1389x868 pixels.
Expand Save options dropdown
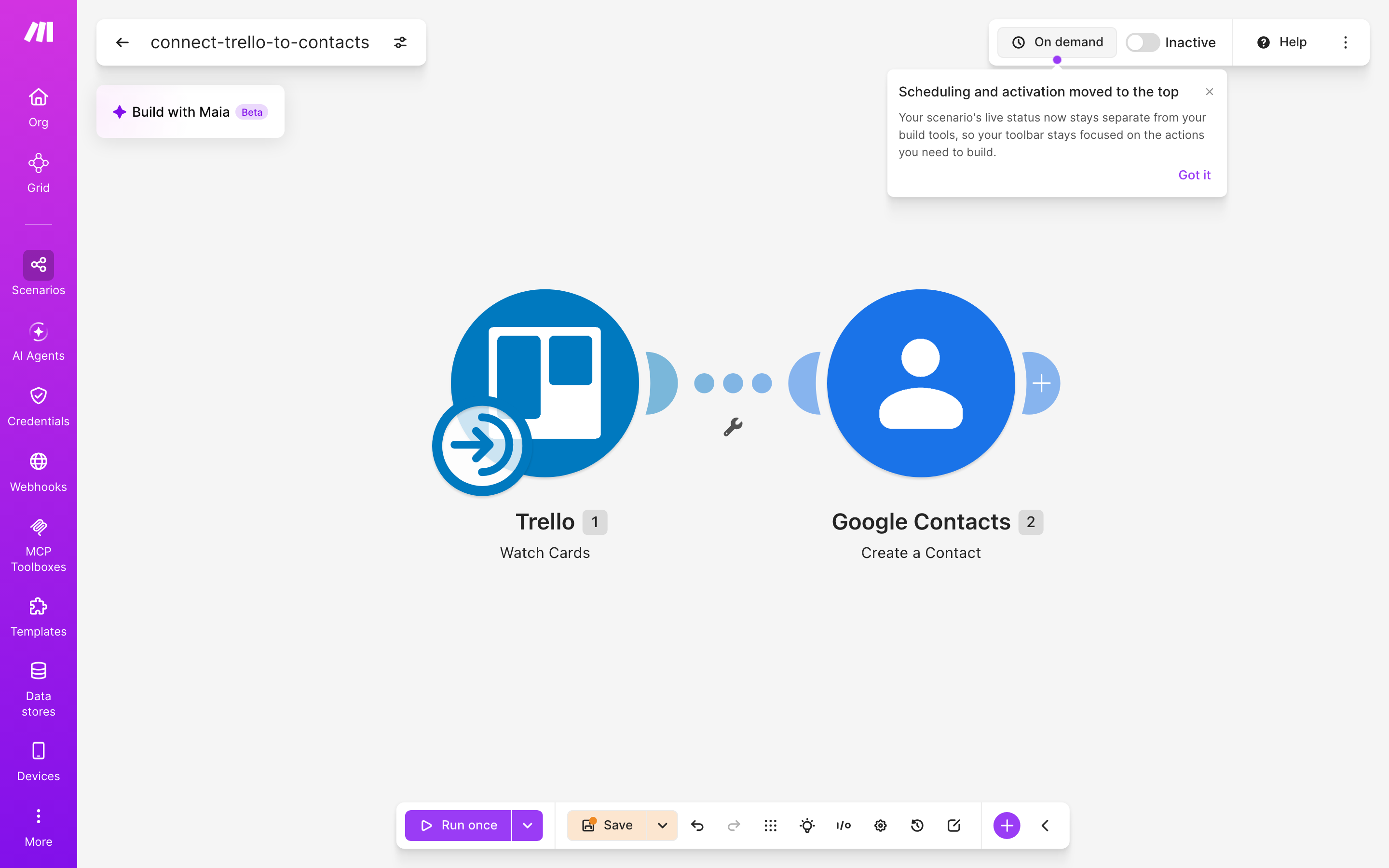click(x=662, y=826)
